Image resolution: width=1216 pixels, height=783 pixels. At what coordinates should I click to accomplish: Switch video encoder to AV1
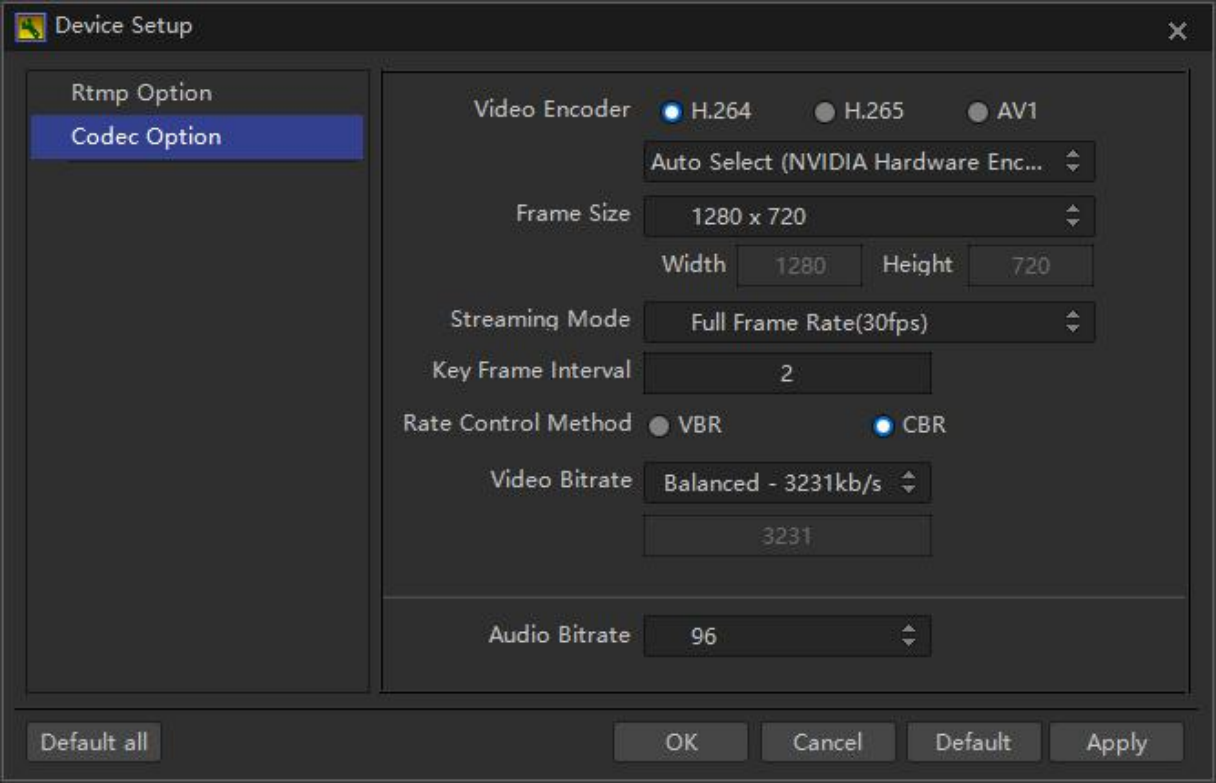pyautogui.click(x=977, y=113)
